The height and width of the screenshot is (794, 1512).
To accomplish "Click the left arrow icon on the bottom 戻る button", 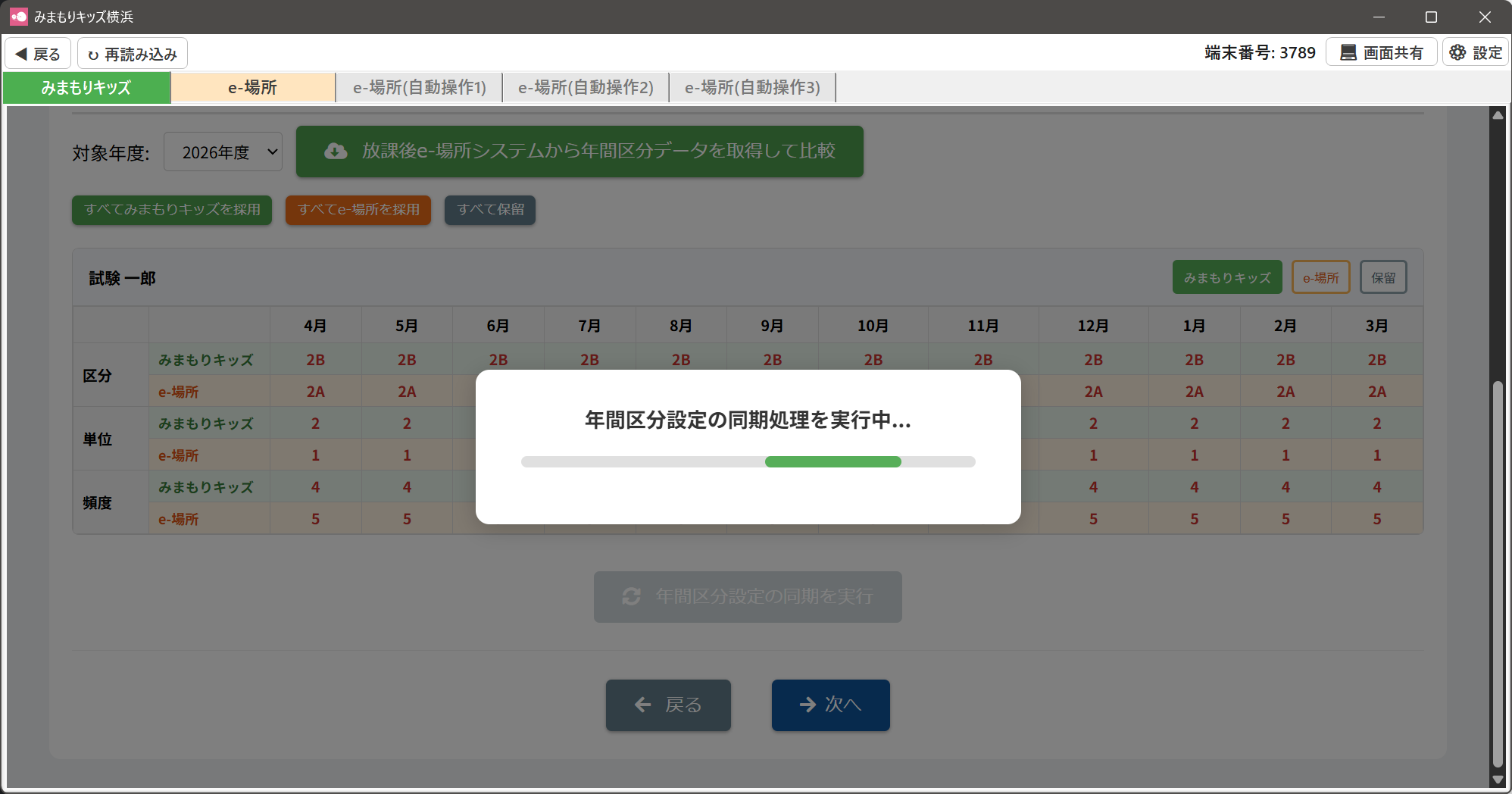I will (643, 705).
